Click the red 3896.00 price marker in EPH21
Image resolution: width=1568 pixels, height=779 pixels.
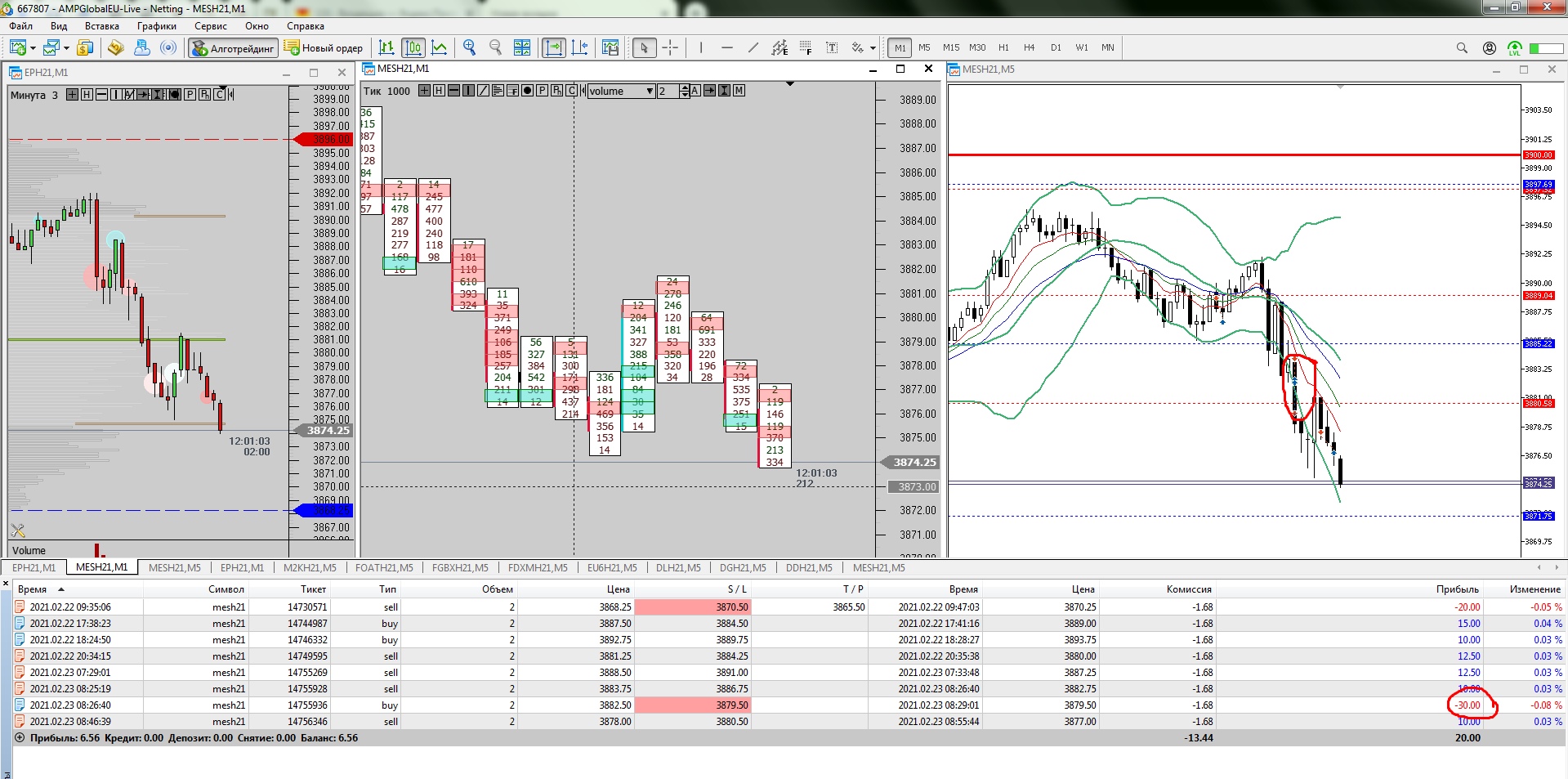click(324, 140)
